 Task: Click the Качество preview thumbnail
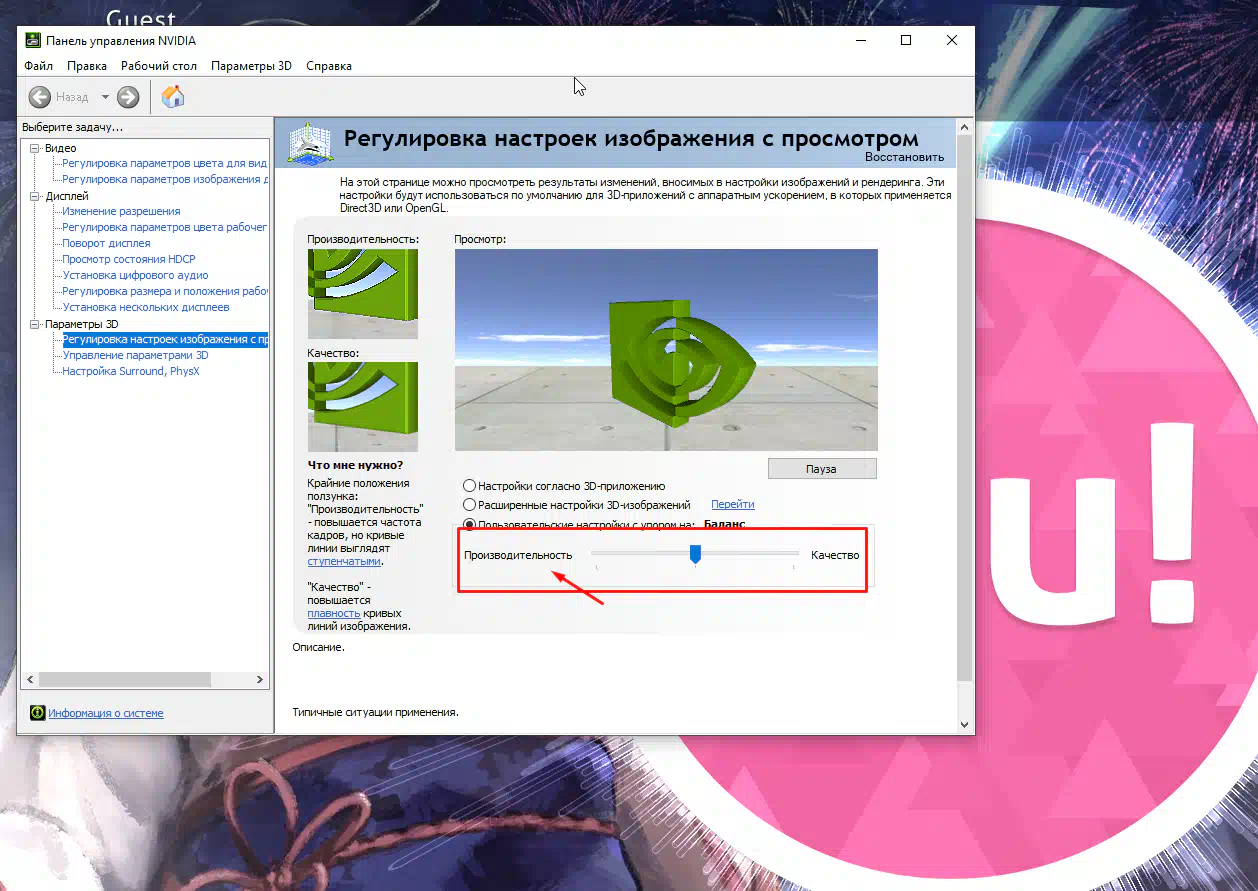point(362,406)
